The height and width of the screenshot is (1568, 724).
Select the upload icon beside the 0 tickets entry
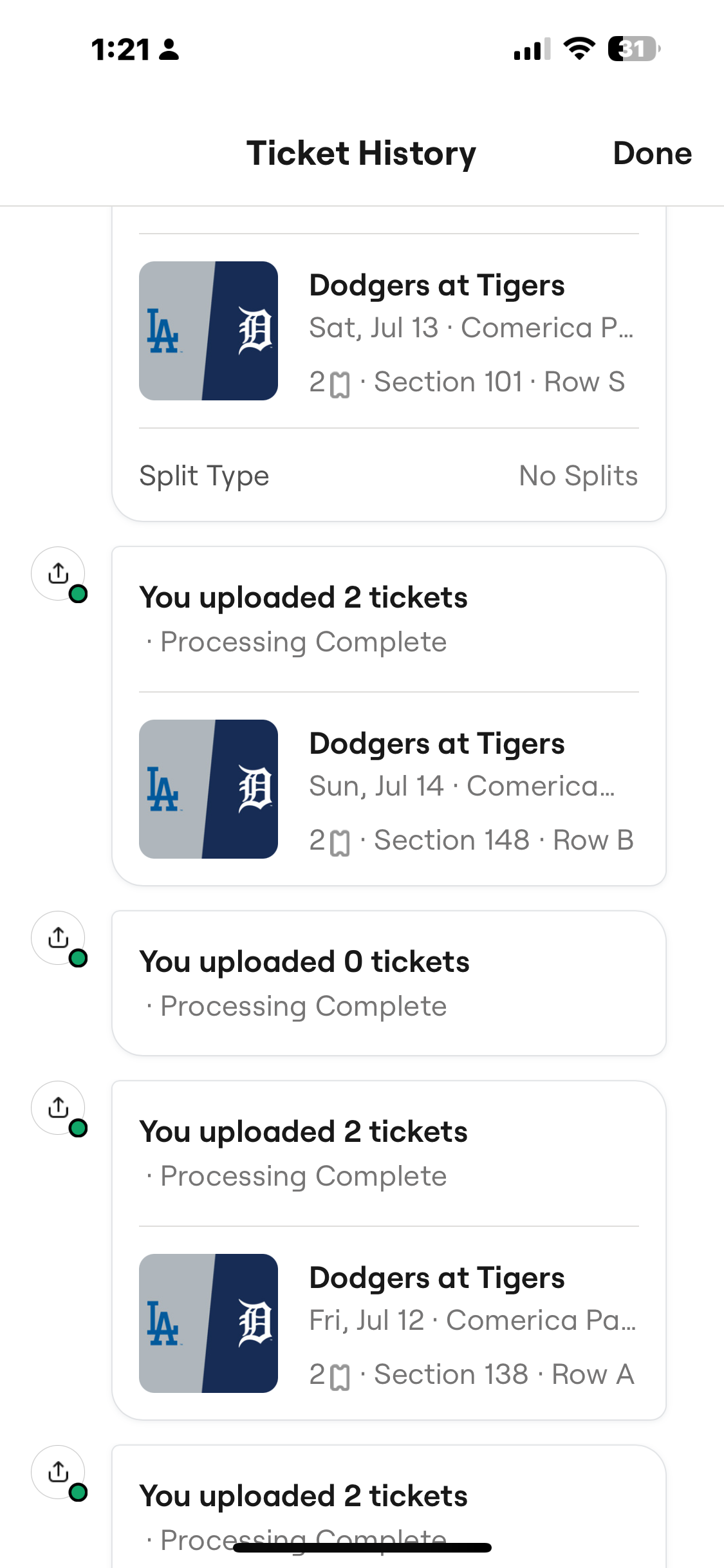coord(59,937)
